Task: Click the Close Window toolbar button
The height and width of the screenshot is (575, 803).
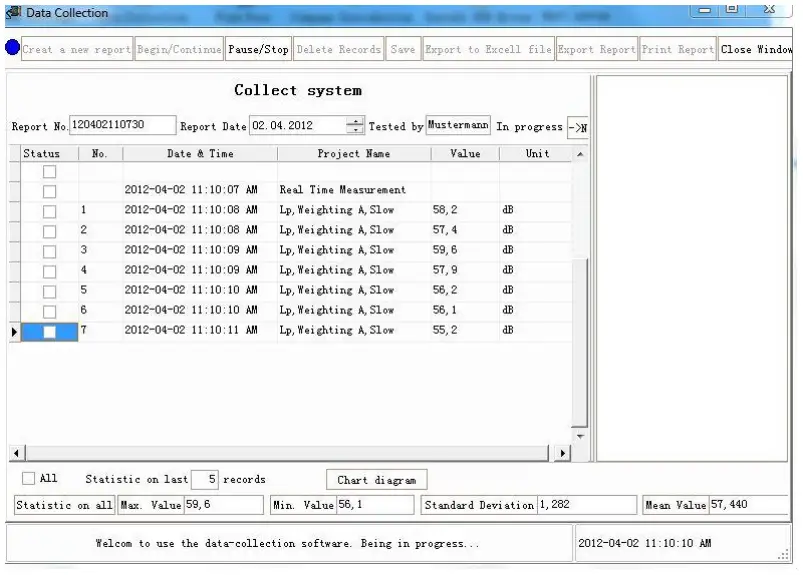Action: (756, 49)
